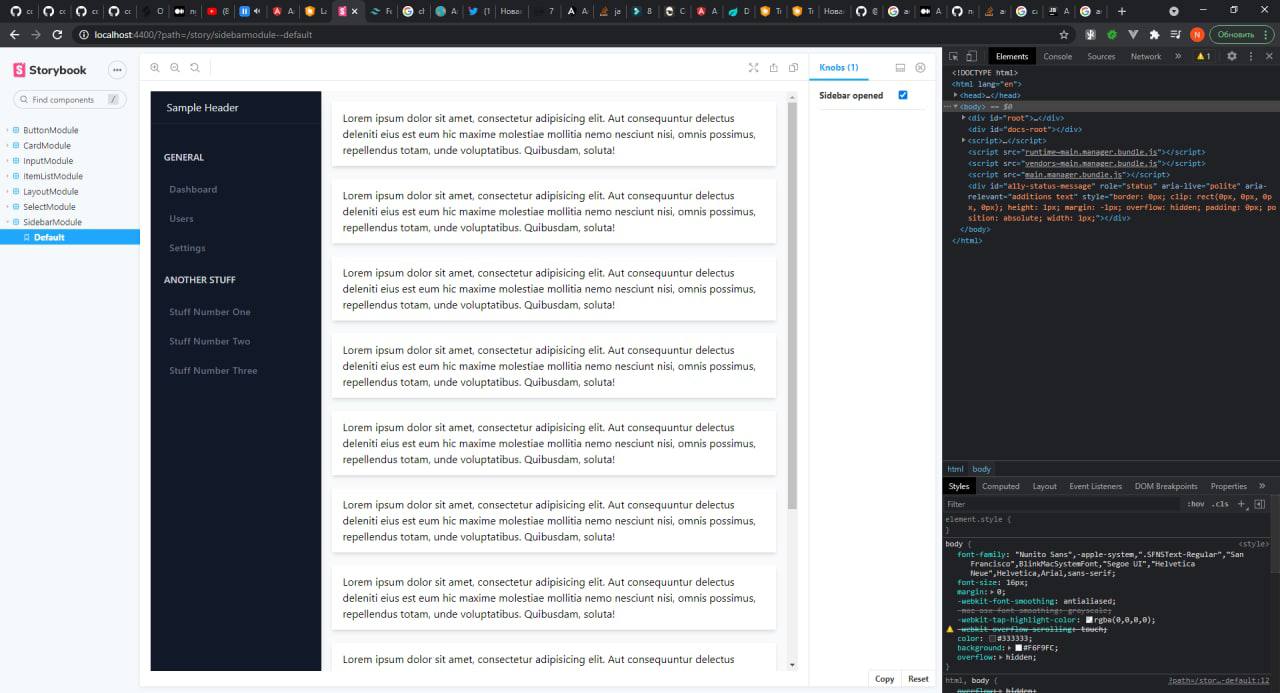Image resolution: width=1280 pixels, height=693 pixels.
Task: Open DevTools settings gear
Action: pyautogui.click(x=1232, y=56)
